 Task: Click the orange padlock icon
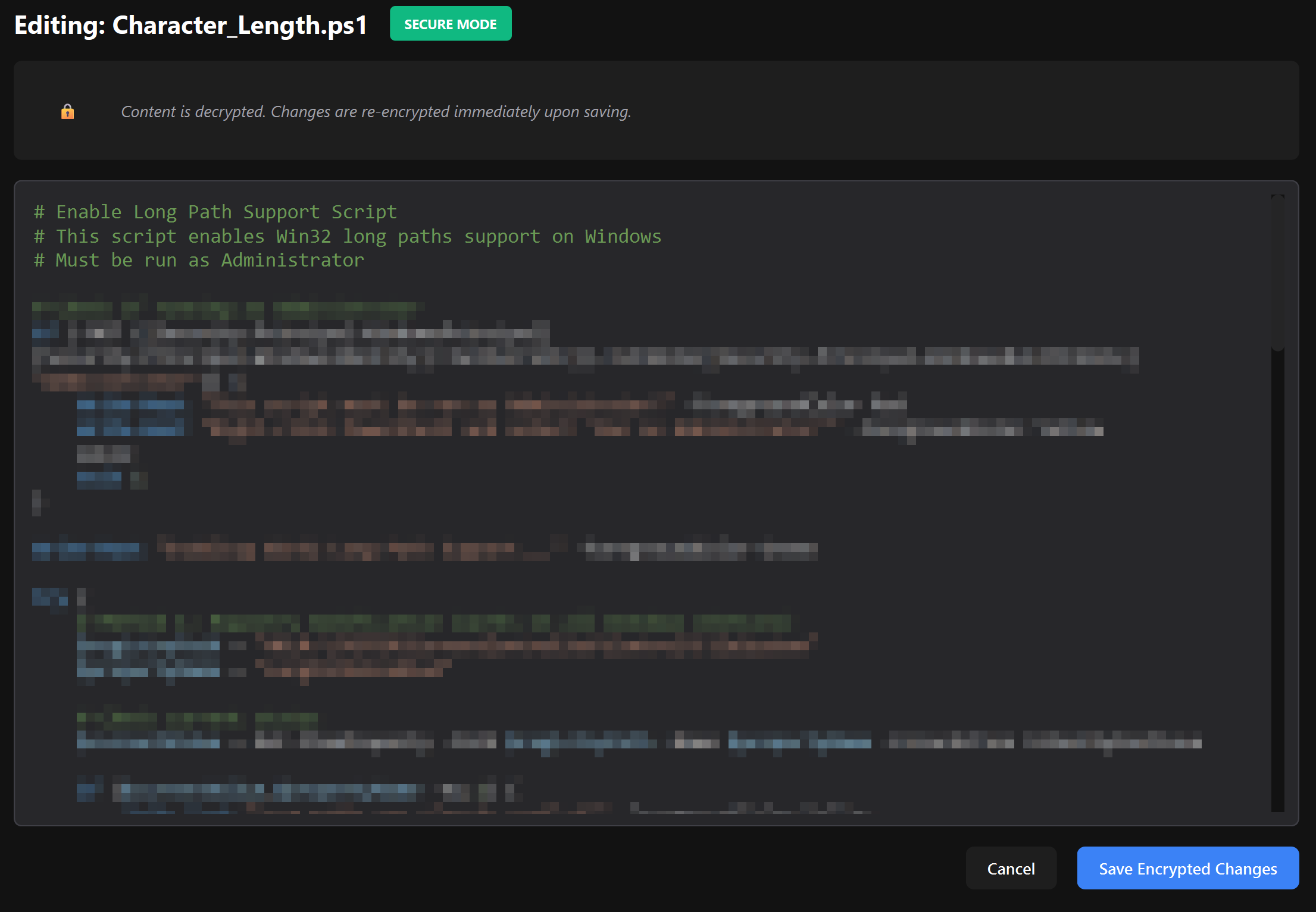(67, 111)
